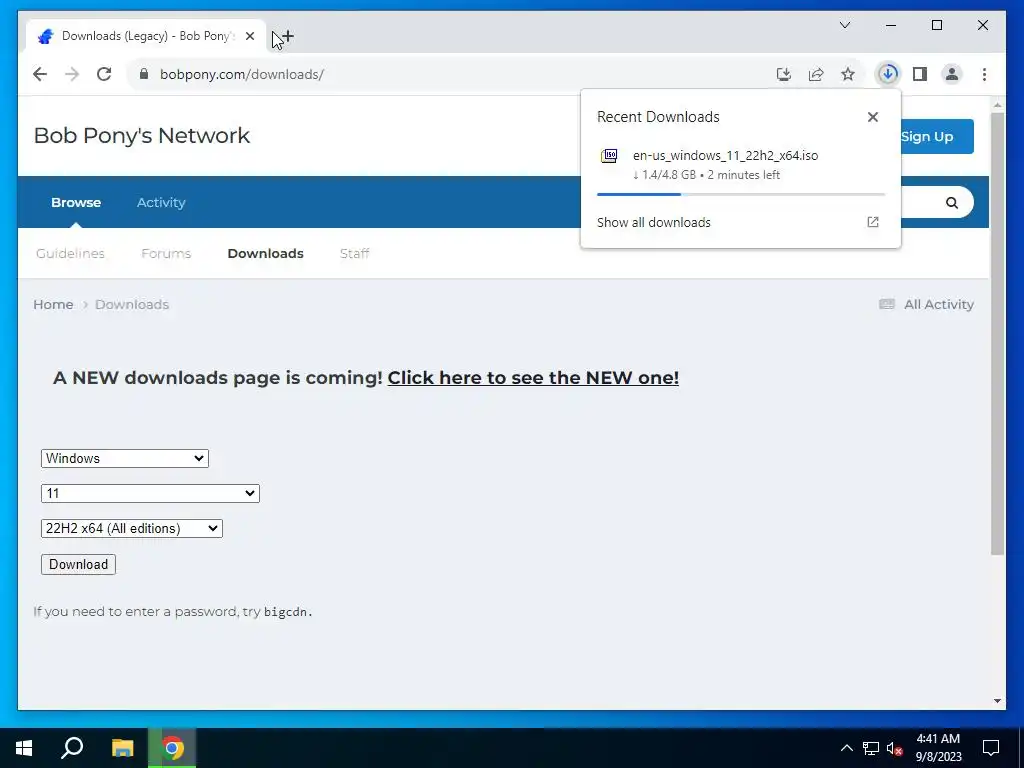The width and height of the screenshot is (1024, 768).
Task: Open the Chrome side panel
Action: pyautogui.click(x=920, y=74)
